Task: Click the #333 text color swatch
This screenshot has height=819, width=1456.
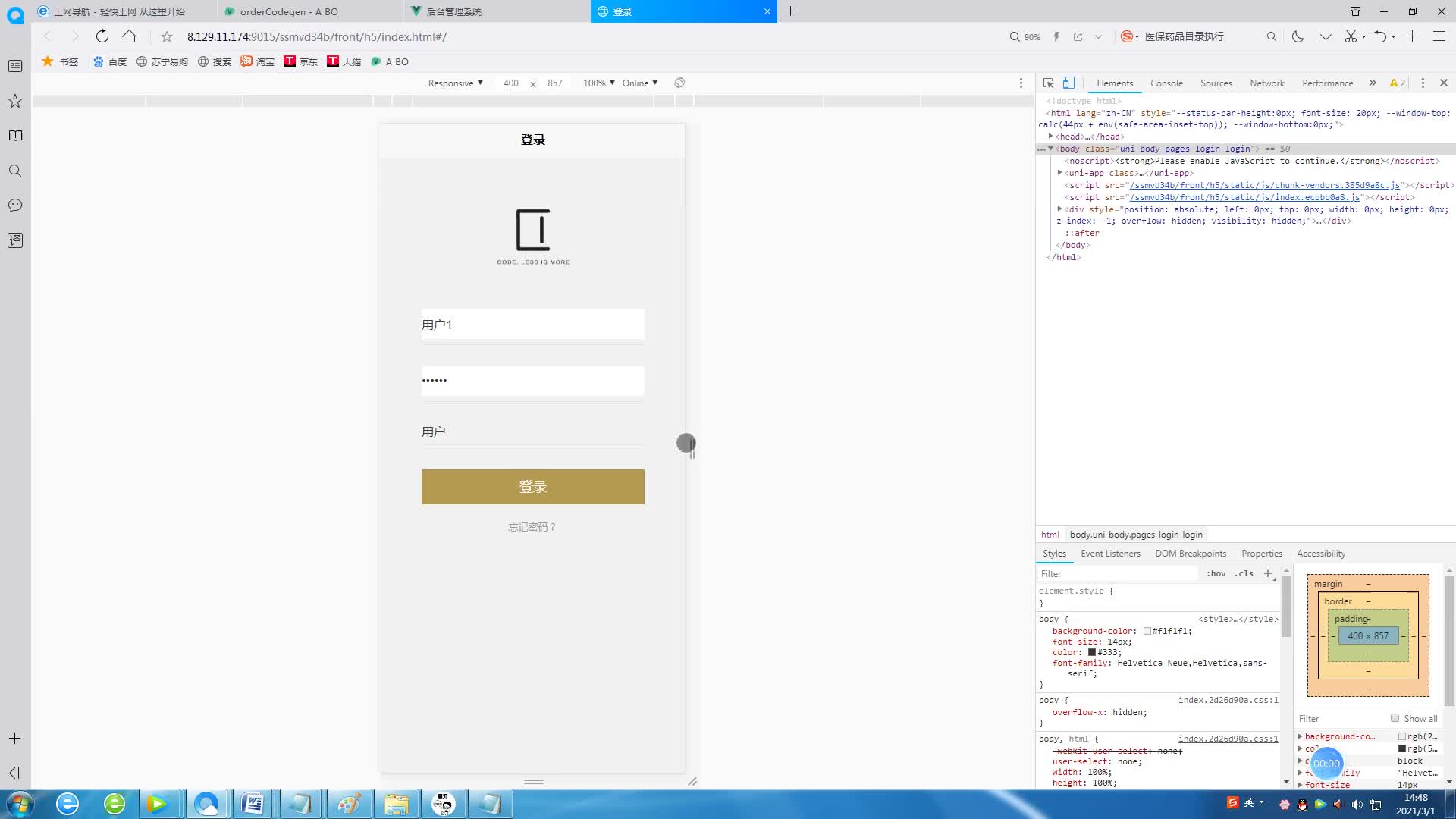Action: coord(1092,652)
